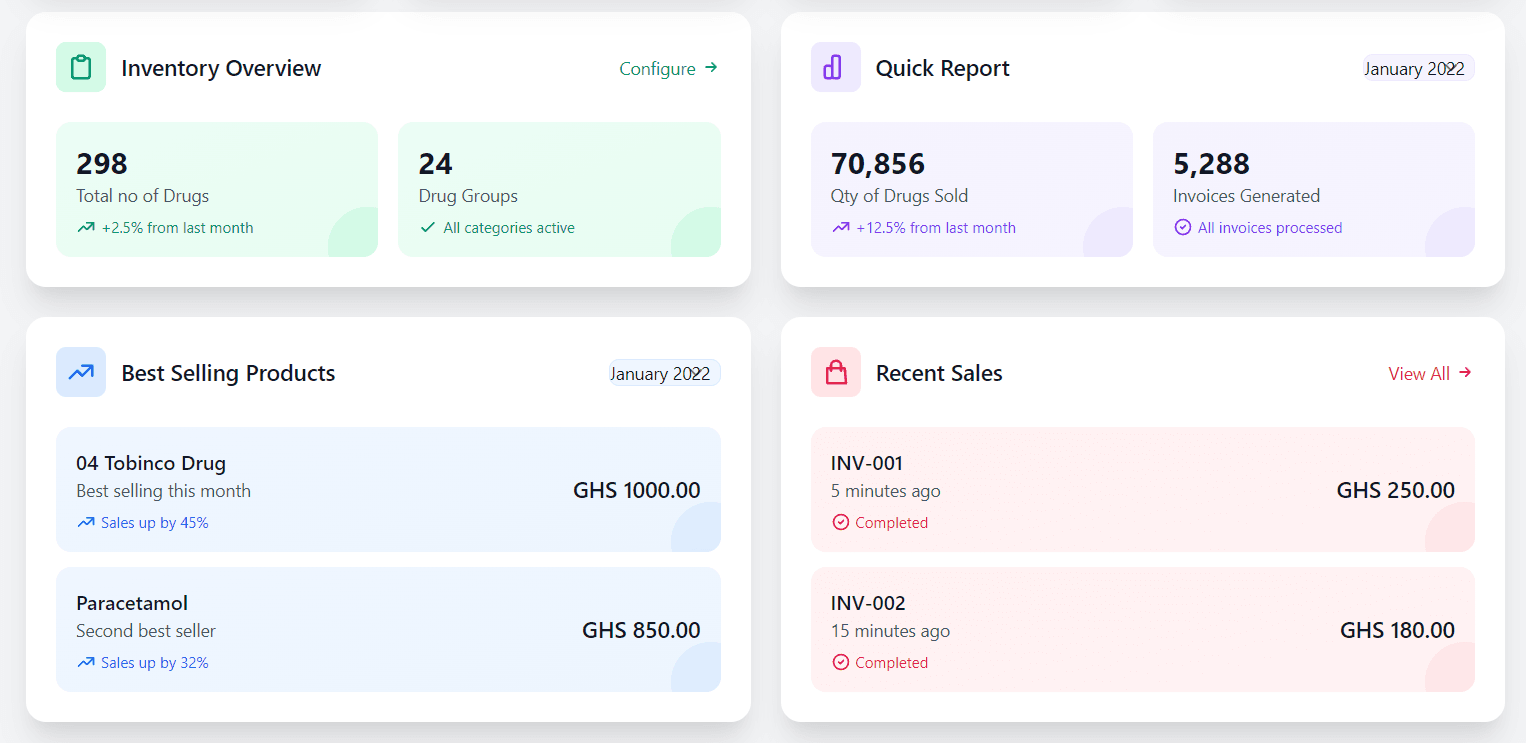
Task: Click the Inventory Overview clipboard icon
Action: 81,67
